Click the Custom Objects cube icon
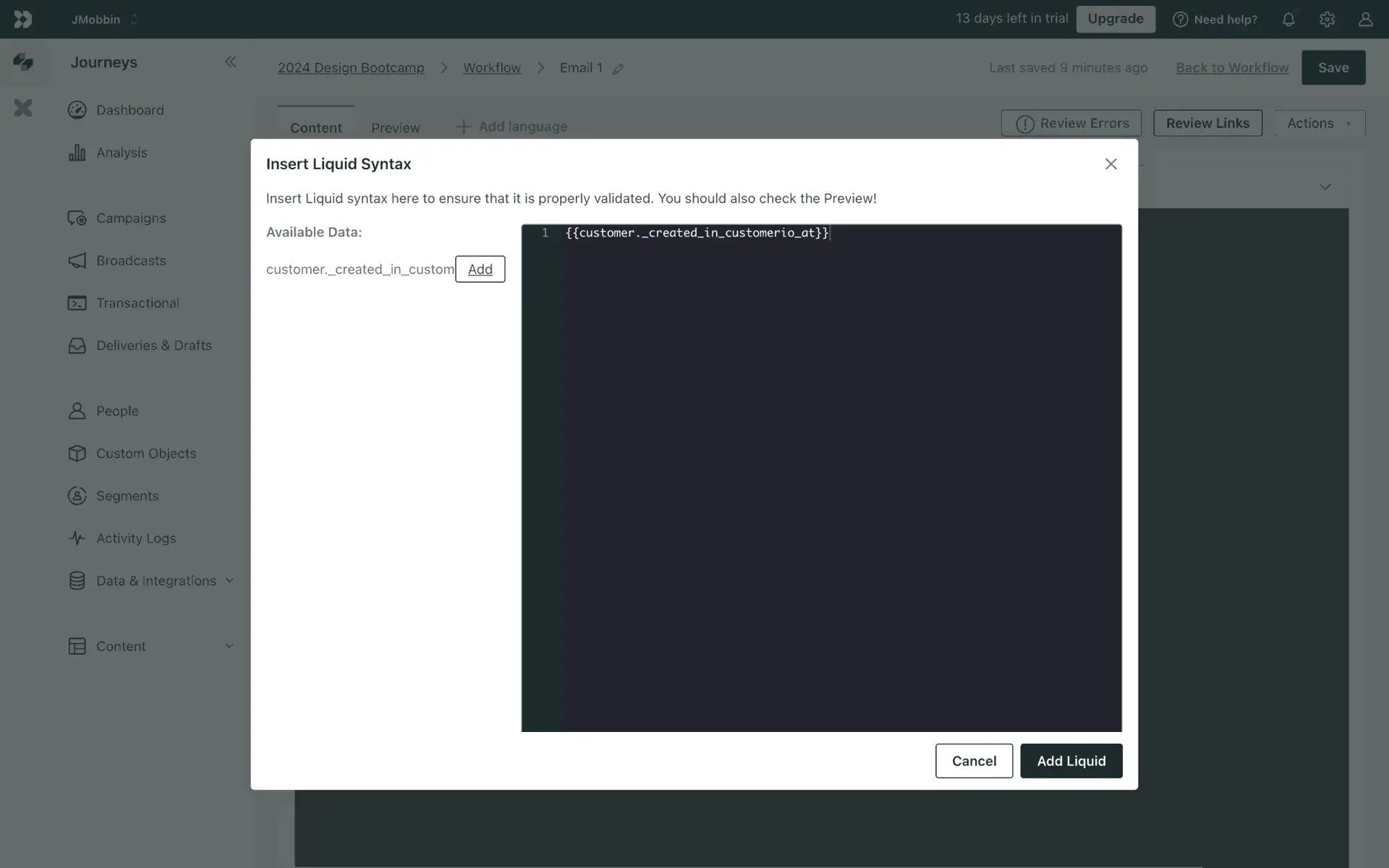 click(x=77, y=454)
